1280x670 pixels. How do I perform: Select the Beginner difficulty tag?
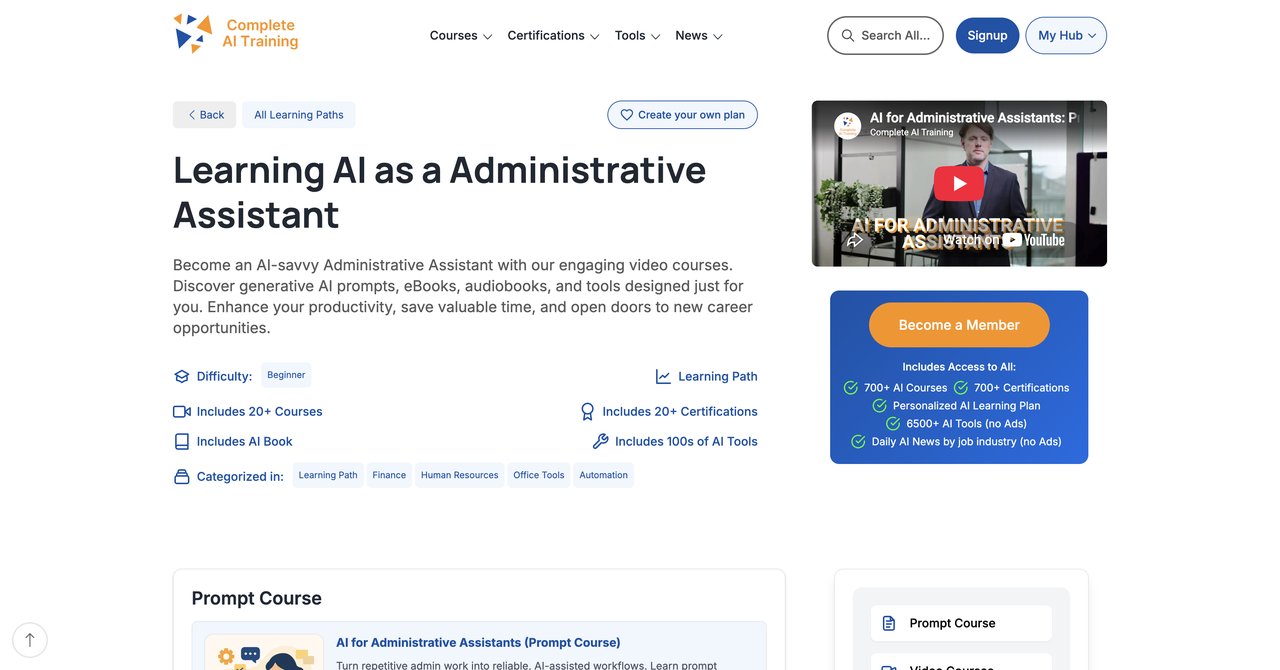coord(286,375)
